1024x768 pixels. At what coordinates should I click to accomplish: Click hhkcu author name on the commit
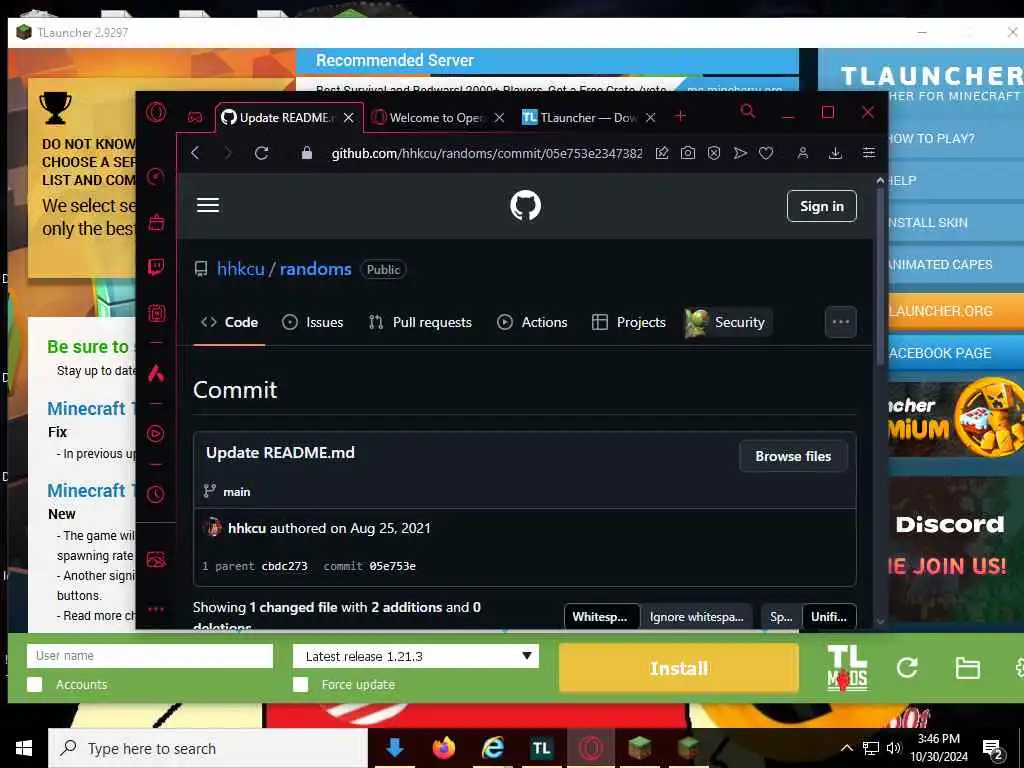coord(247,528)
